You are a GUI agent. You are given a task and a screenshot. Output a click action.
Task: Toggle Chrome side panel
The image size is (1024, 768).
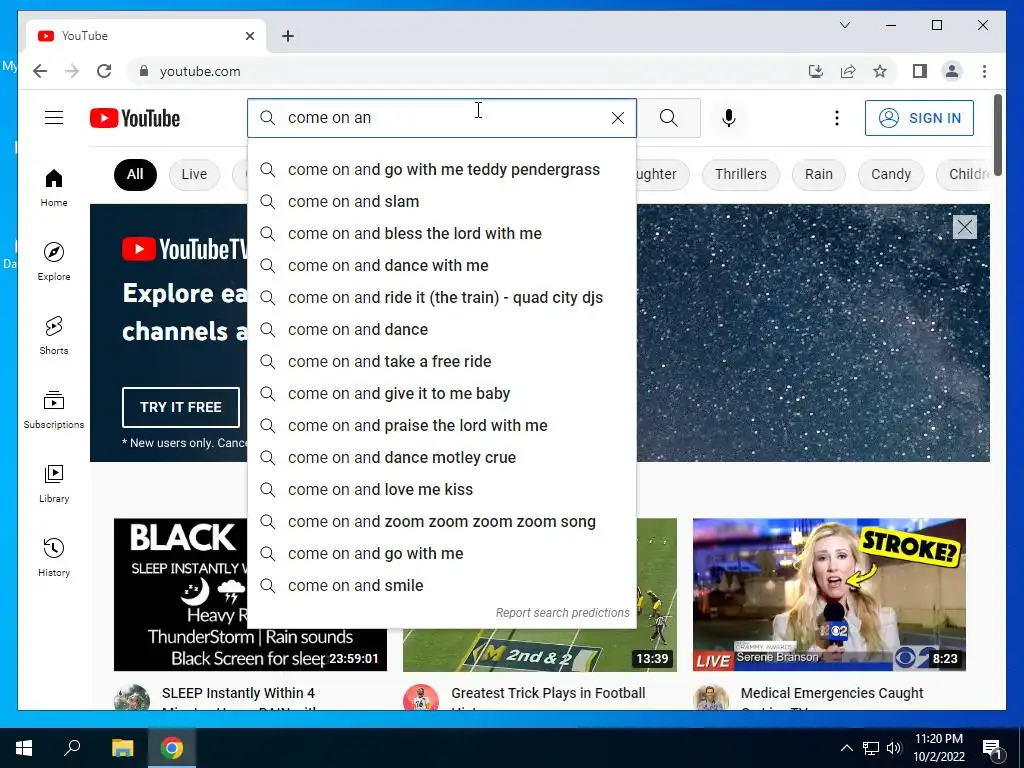click(920, 71)
